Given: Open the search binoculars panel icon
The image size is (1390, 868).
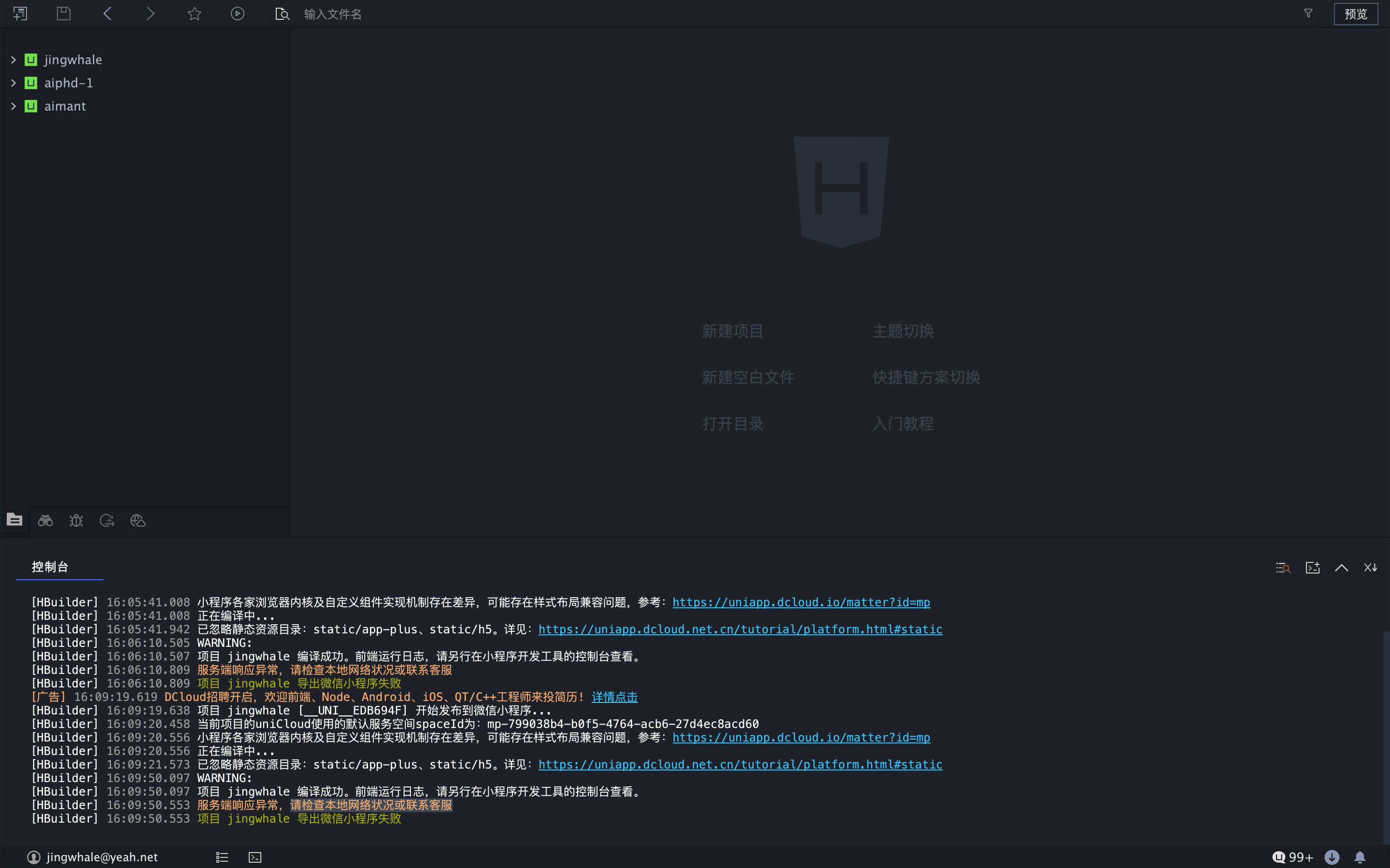Looking at the screenshot, I should (45, 521).
